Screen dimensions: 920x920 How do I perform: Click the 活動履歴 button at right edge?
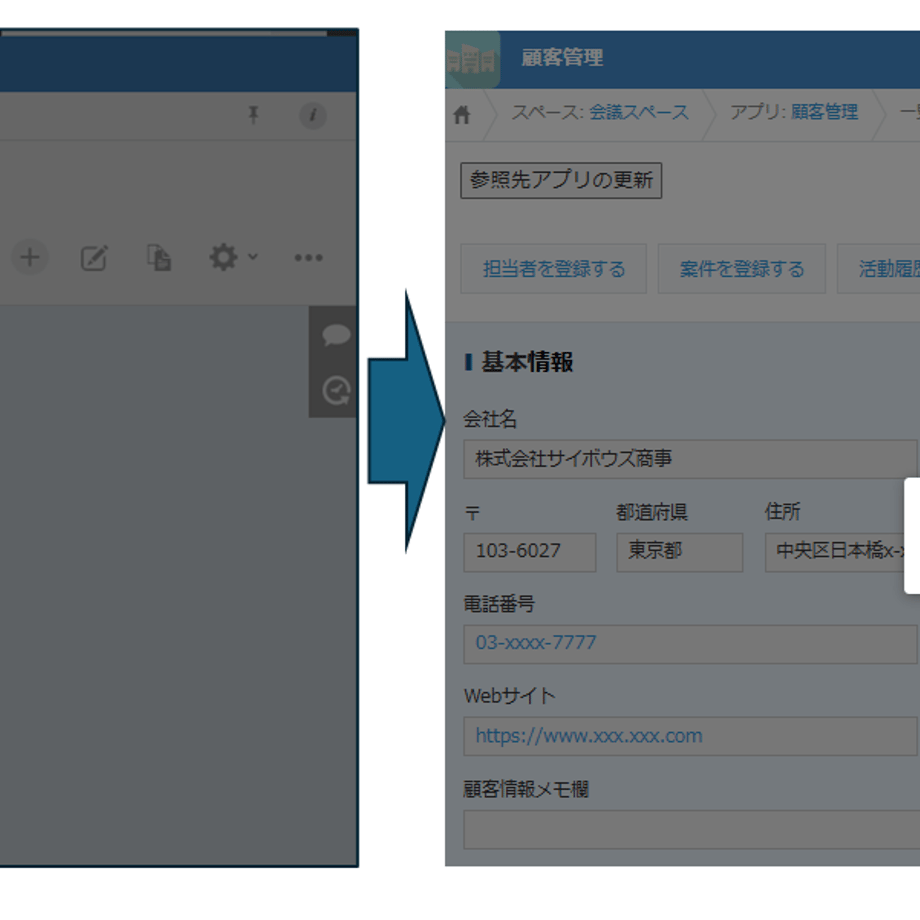pyautogui.click(x=878, y=269)
